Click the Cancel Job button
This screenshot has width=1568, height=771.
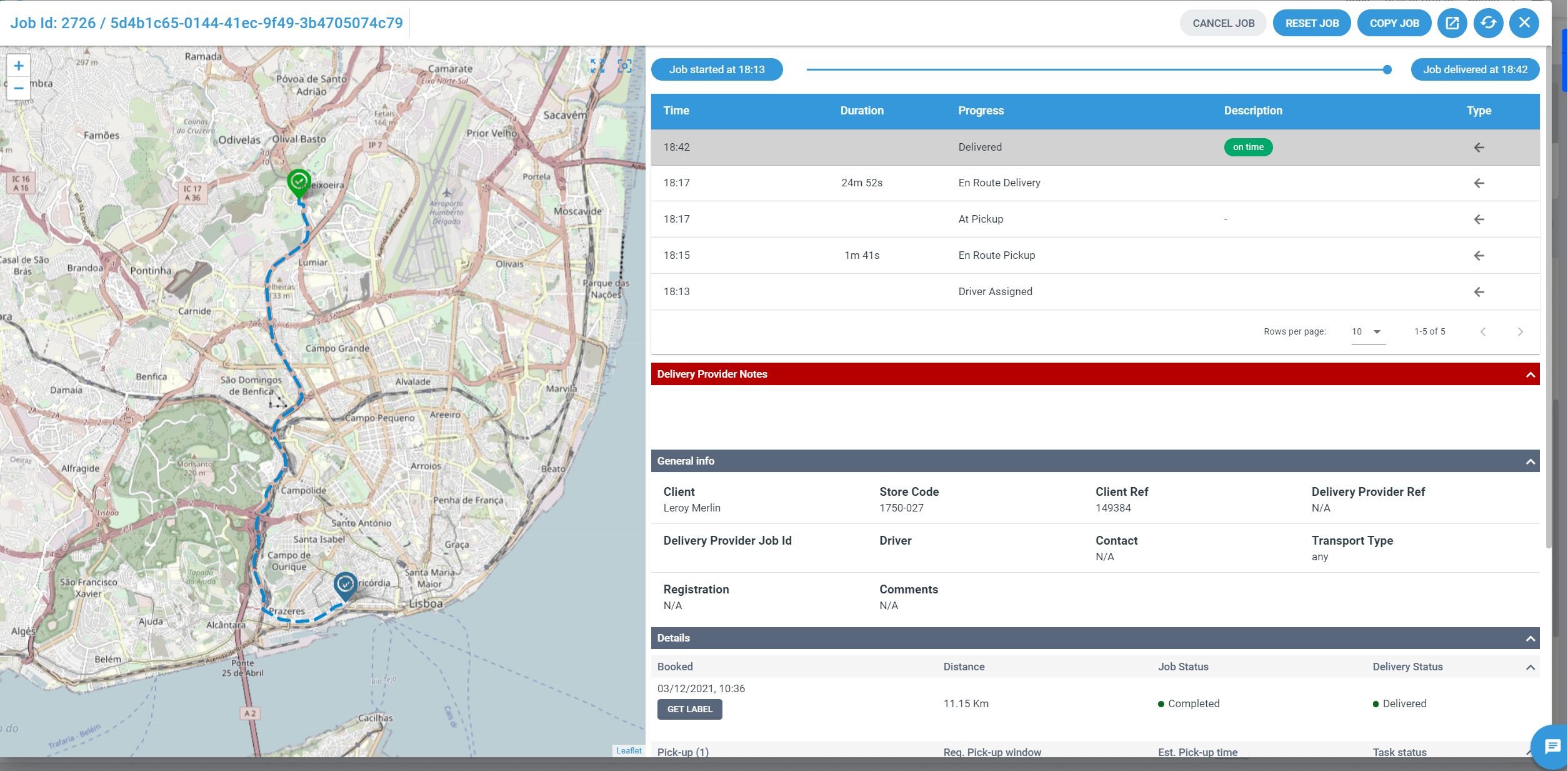pyautogui.click(x=1223, y=23)
